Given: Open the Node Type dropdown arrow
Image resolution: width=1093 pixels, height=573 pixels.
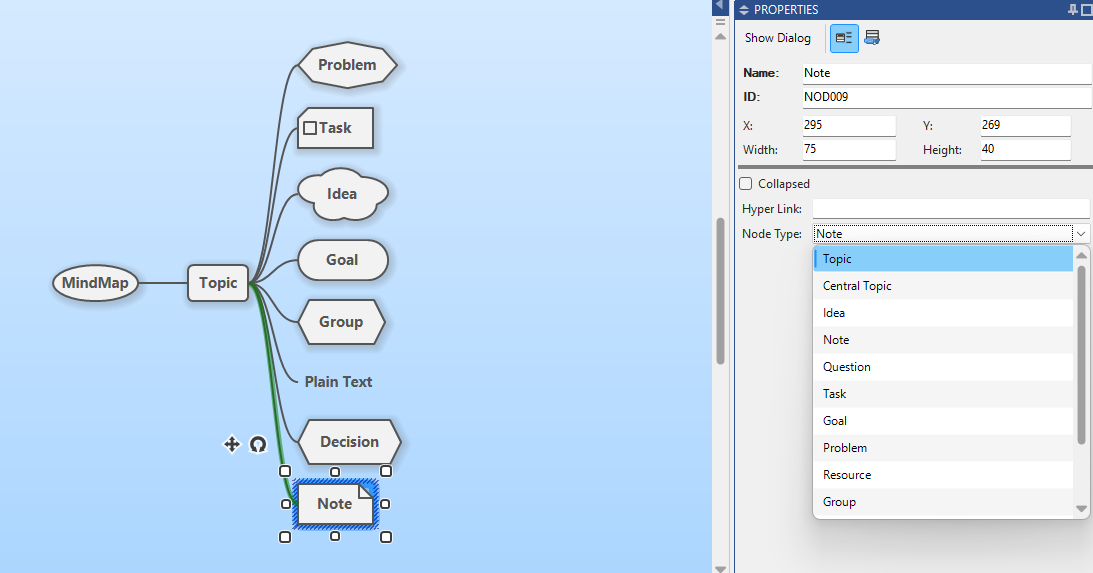Looking at the screenshot, I should (1080, 234).
